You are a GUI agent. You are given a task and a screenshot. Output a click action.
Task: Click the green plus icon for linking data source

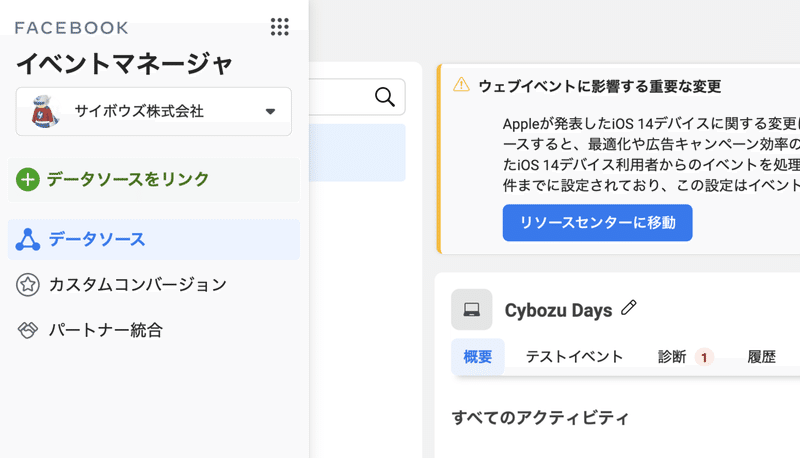[28, 180]
